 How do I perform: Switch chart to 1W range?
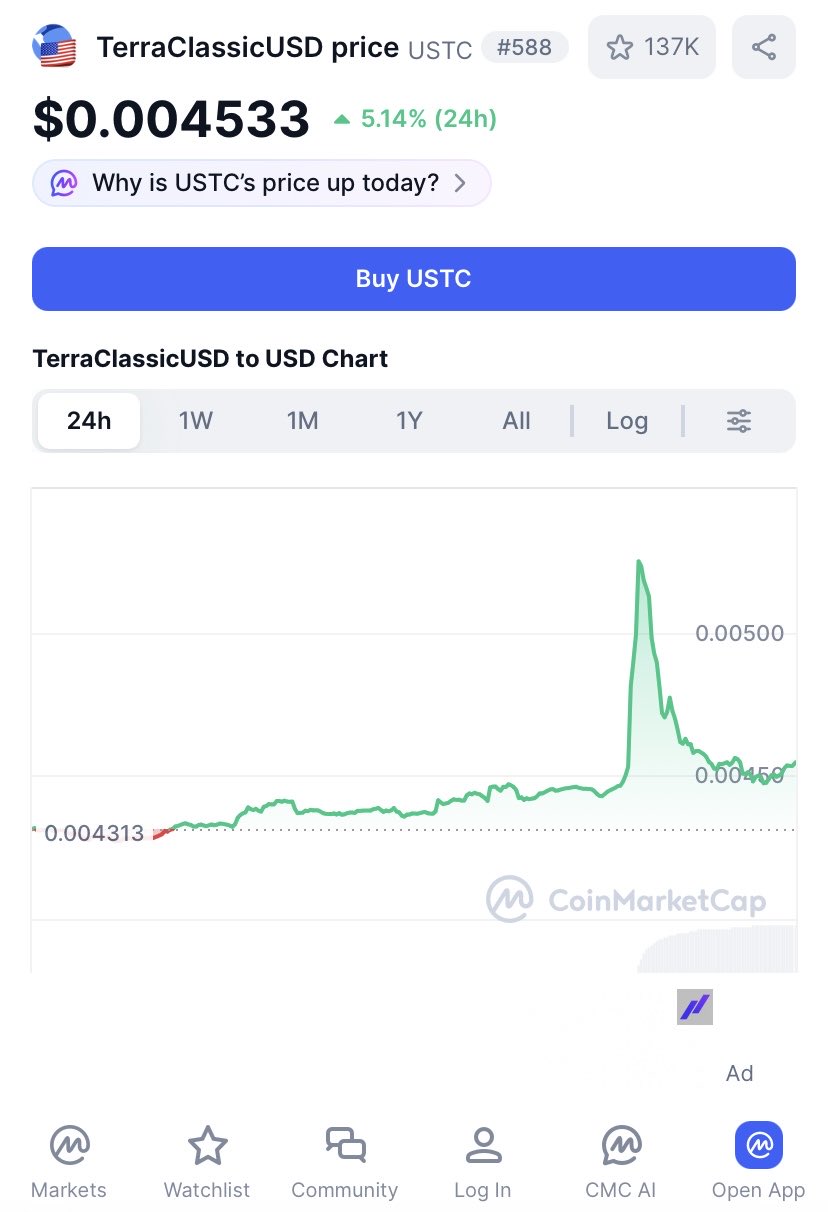196,421
